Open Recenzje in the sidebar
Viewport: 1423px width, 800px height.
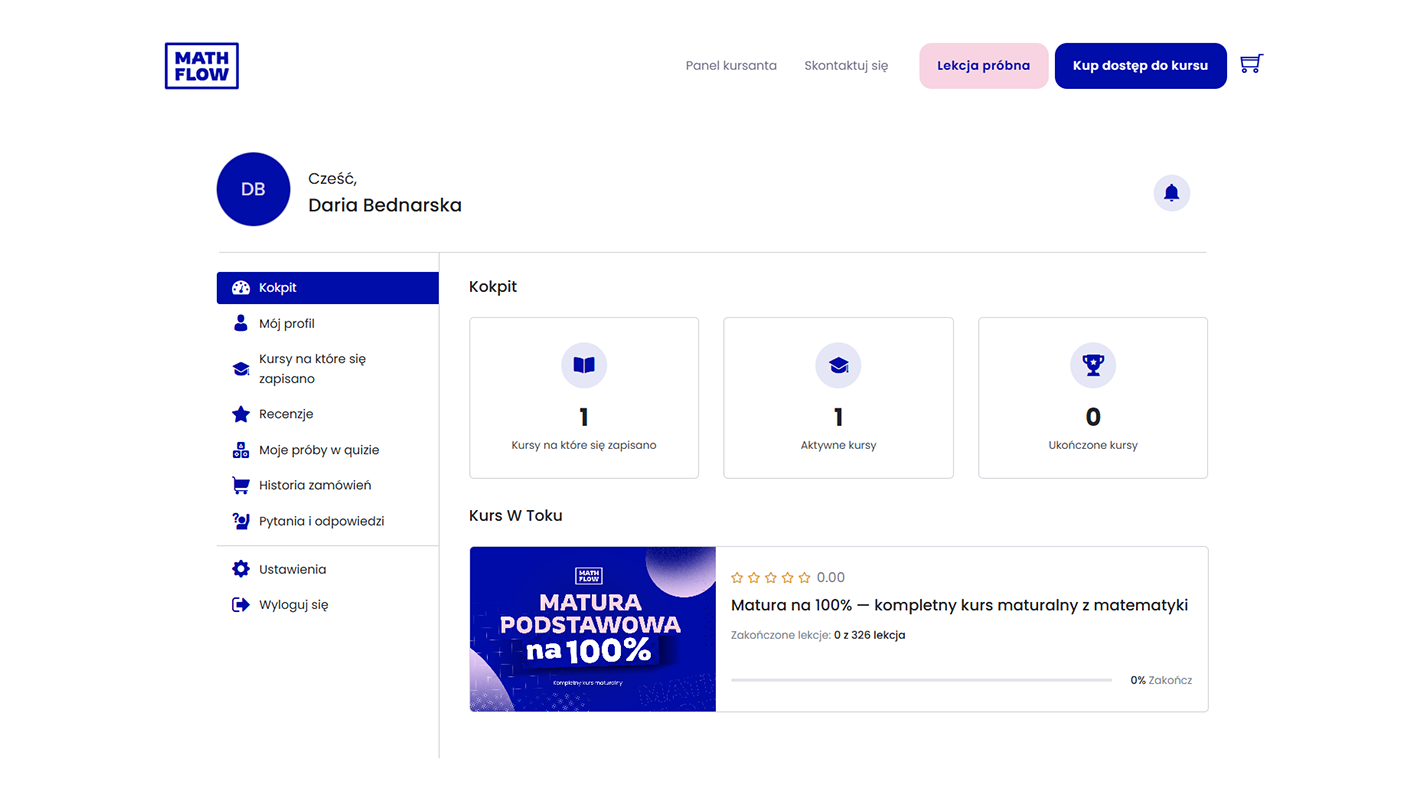pos(286,414)
